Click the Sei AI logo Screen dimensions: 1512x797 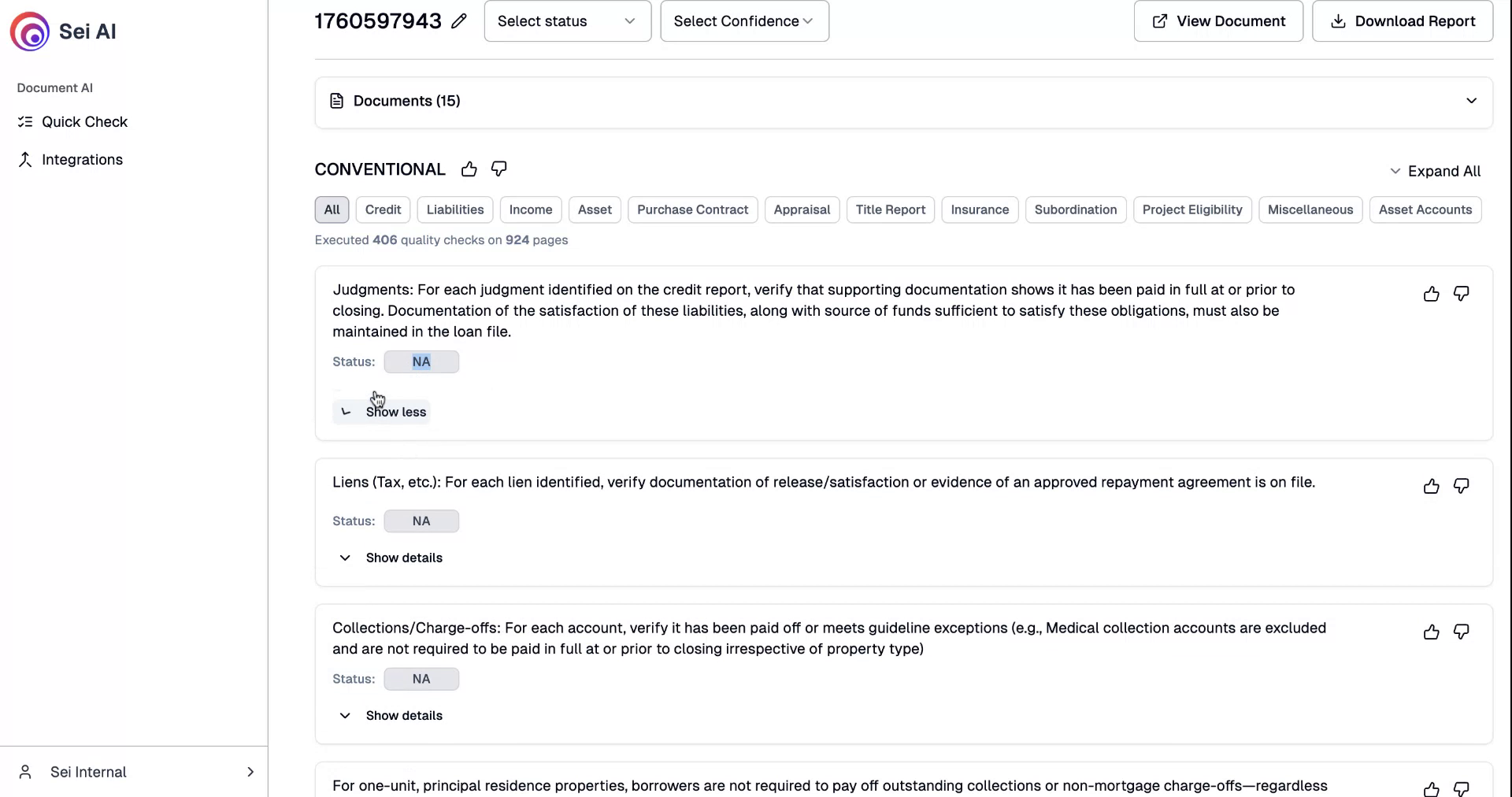click(29, 32)
